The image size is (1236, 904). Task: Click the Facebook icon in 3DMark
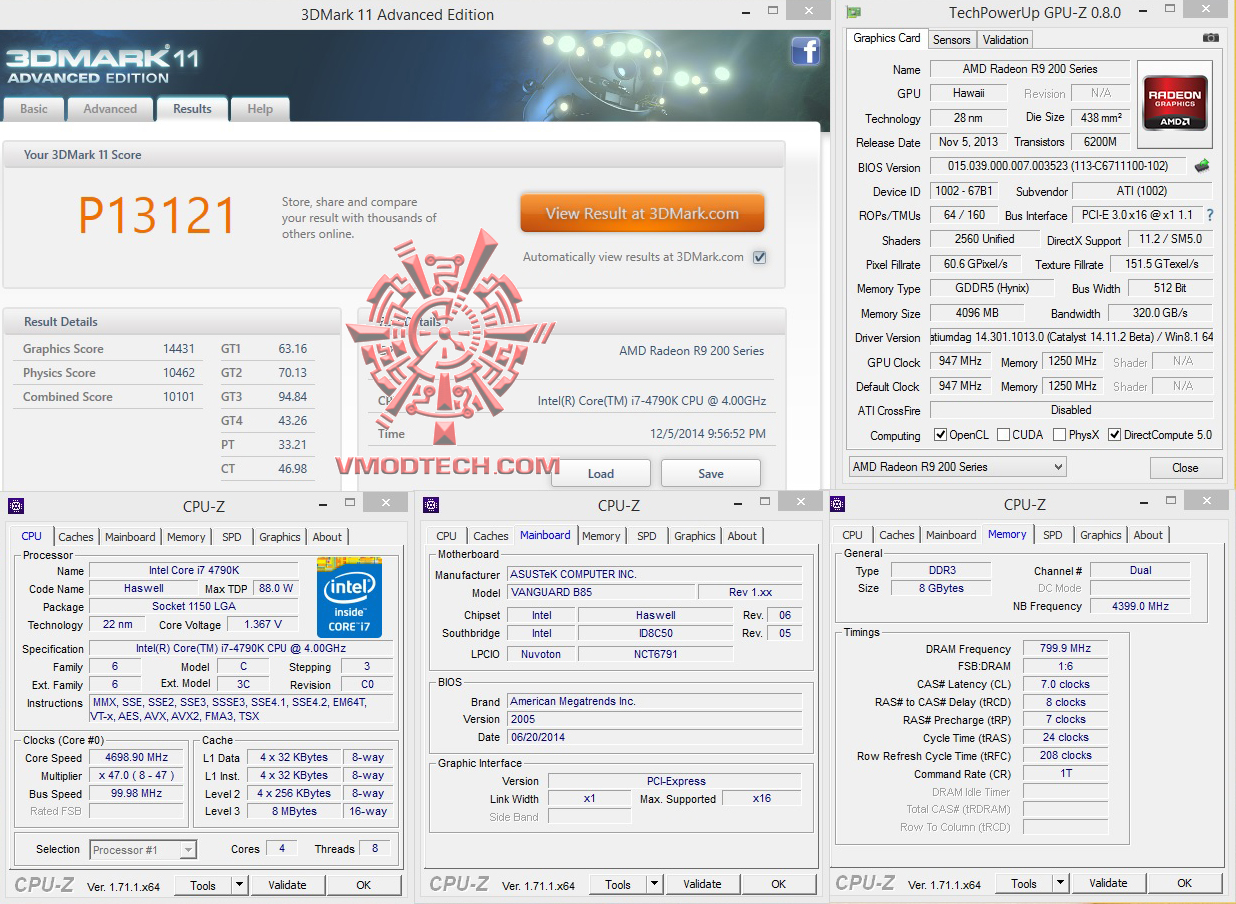point(806,51)
